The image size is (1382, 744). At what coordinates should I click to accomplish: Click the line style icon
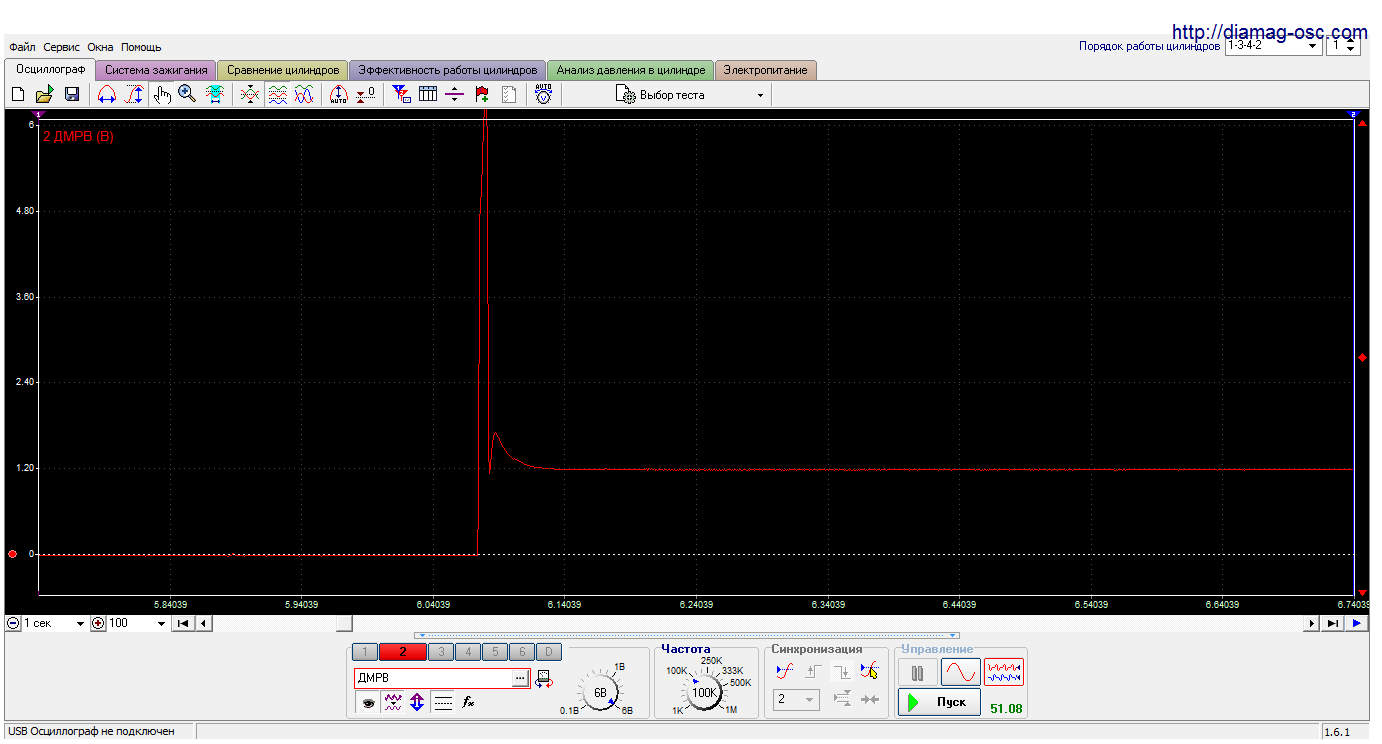[443, 703]
